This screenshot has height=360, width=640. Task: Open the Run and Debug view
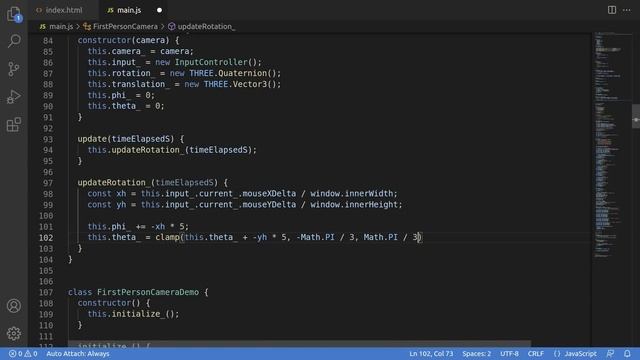14,97
